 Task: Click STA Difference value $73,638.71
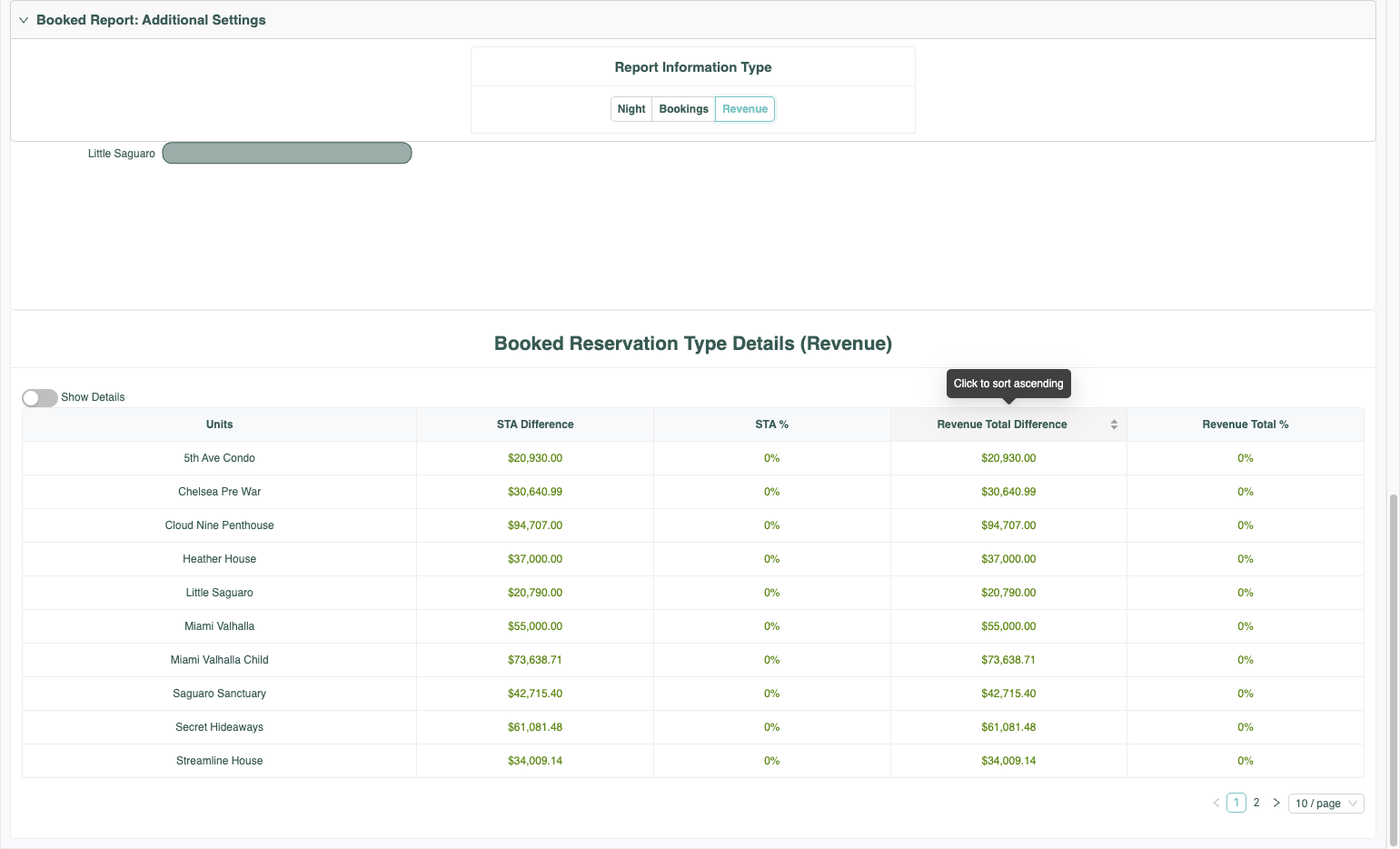pos(535,660)
